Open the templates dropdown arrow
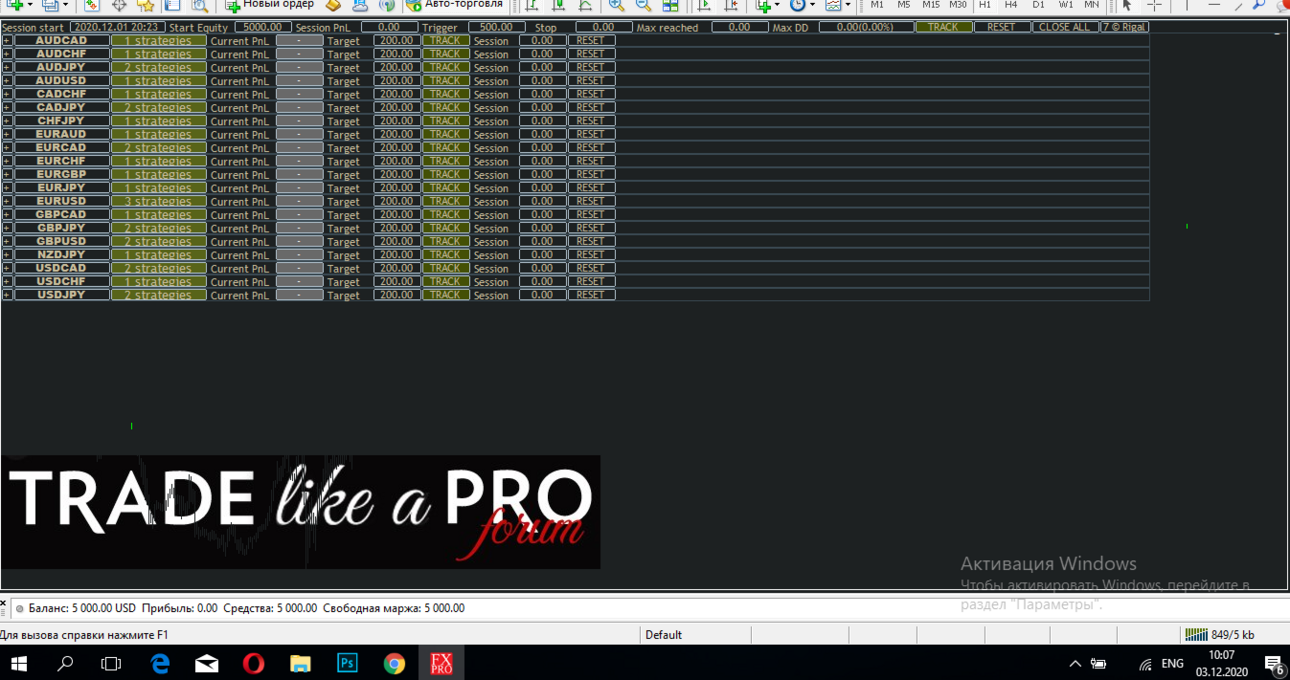Screen dimensions: 1290x680 tap(847, 5)
